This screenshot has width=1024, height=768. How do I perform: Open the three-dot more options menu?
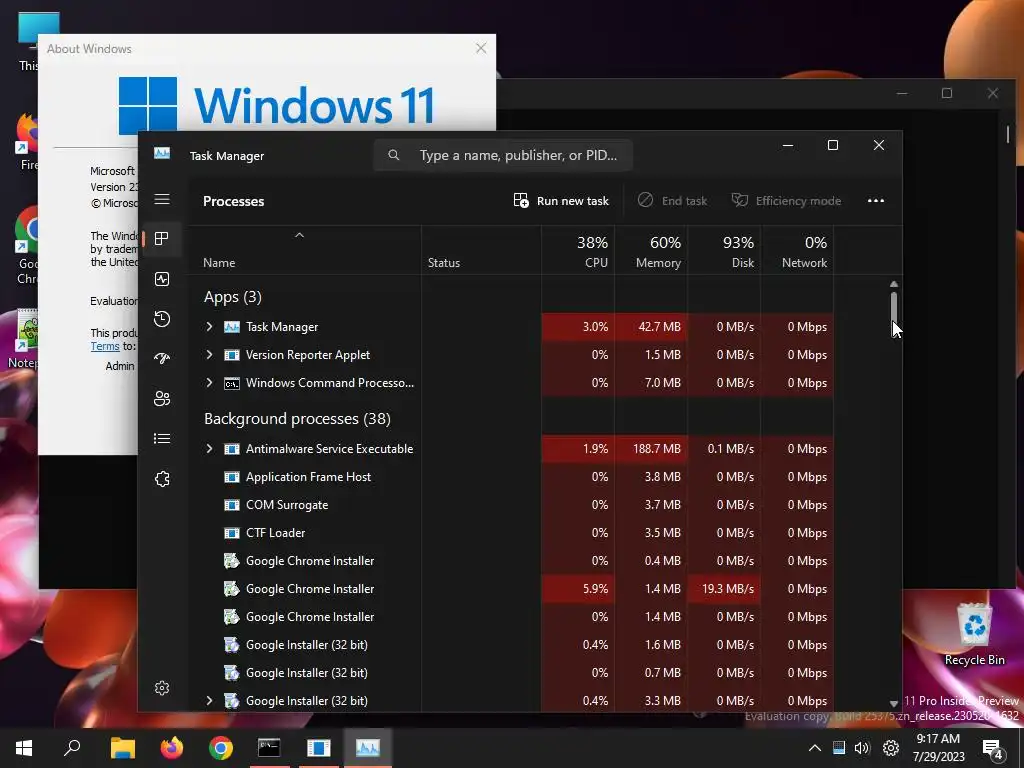(x=876, y=200)
